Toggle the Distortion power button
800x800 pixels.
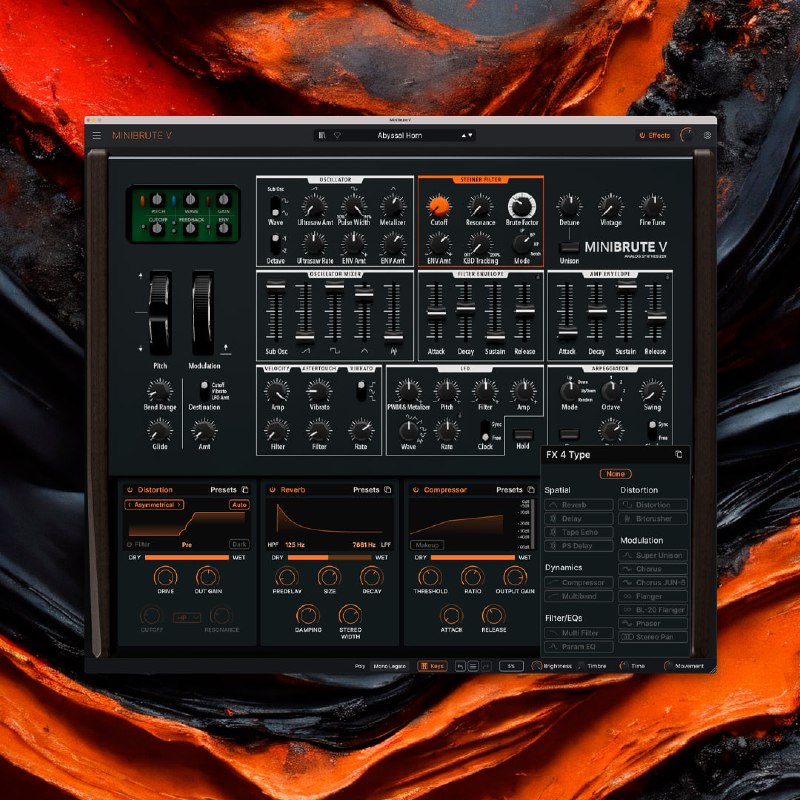pyautogui.click(x=130, y=489)
